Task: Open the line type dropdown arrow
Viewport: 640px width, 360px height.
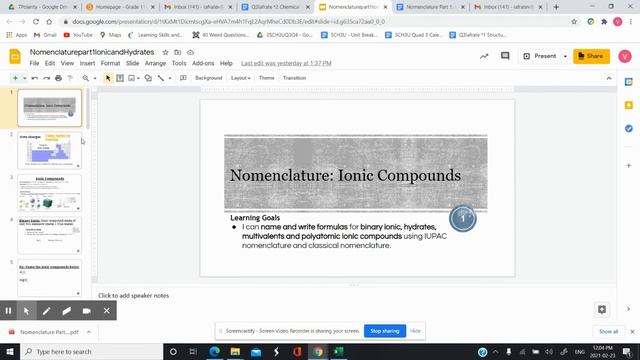Action: (170, 78)
